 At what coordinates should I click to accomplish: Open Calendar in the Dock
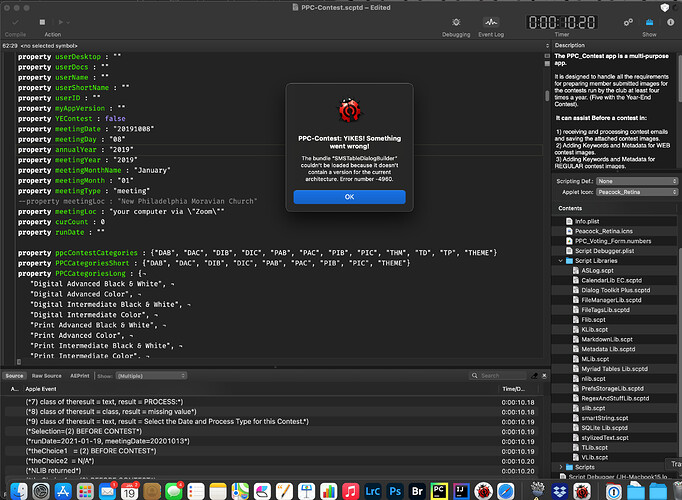tap(129, 491)
